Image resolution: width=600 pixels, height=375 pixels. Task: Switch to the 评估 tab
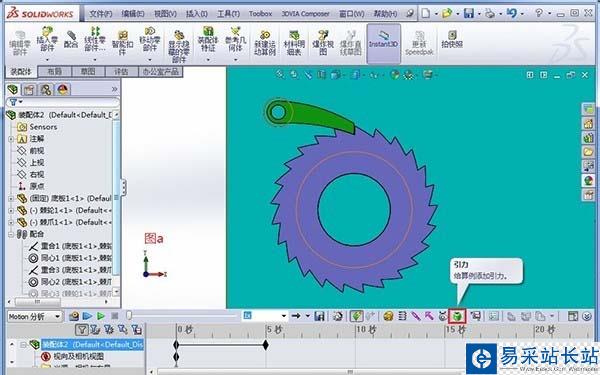121,72
